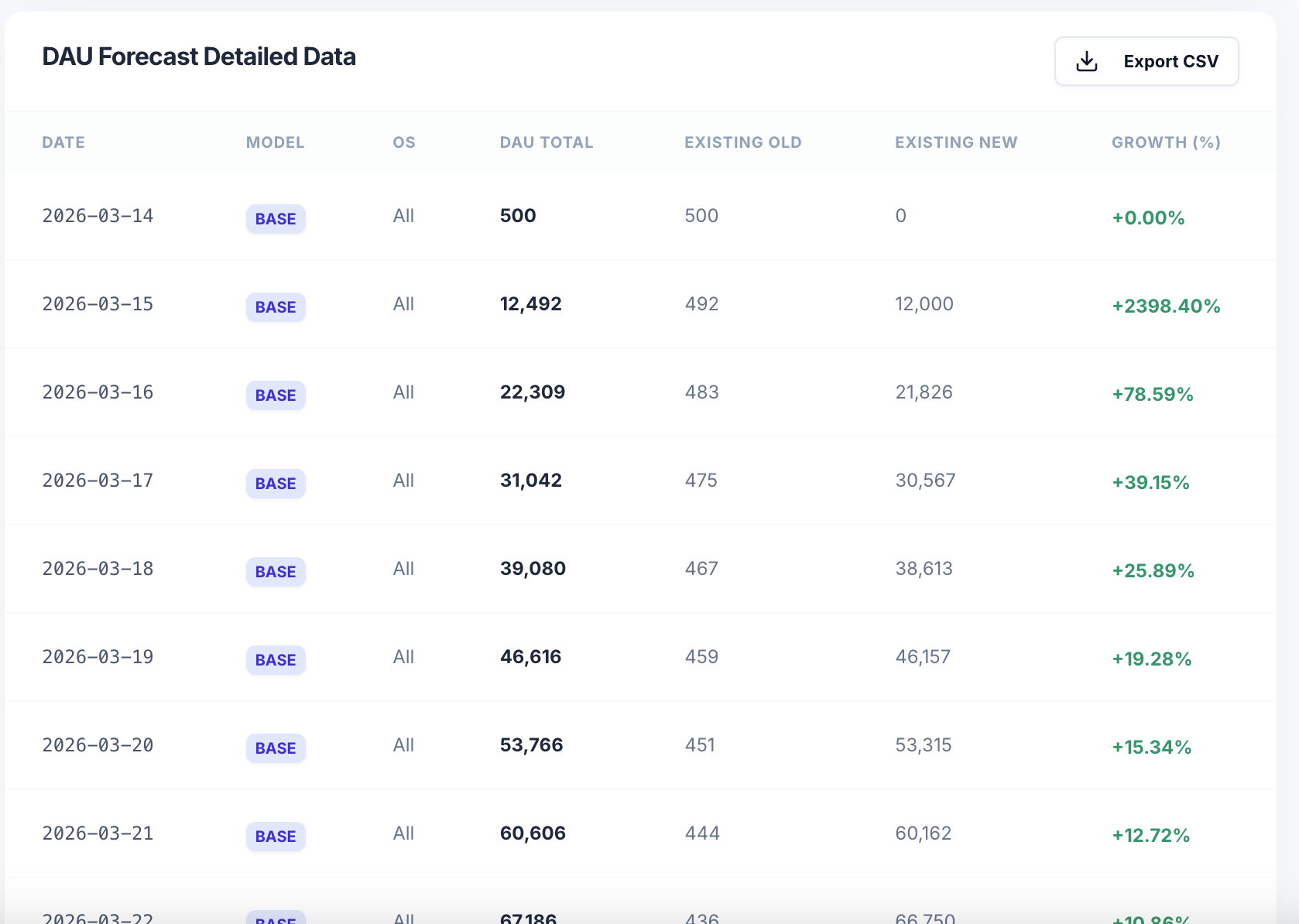Click the growth value +12.72%
The width and height of the screenshot is (1299, 924).
coord(1150,835)
